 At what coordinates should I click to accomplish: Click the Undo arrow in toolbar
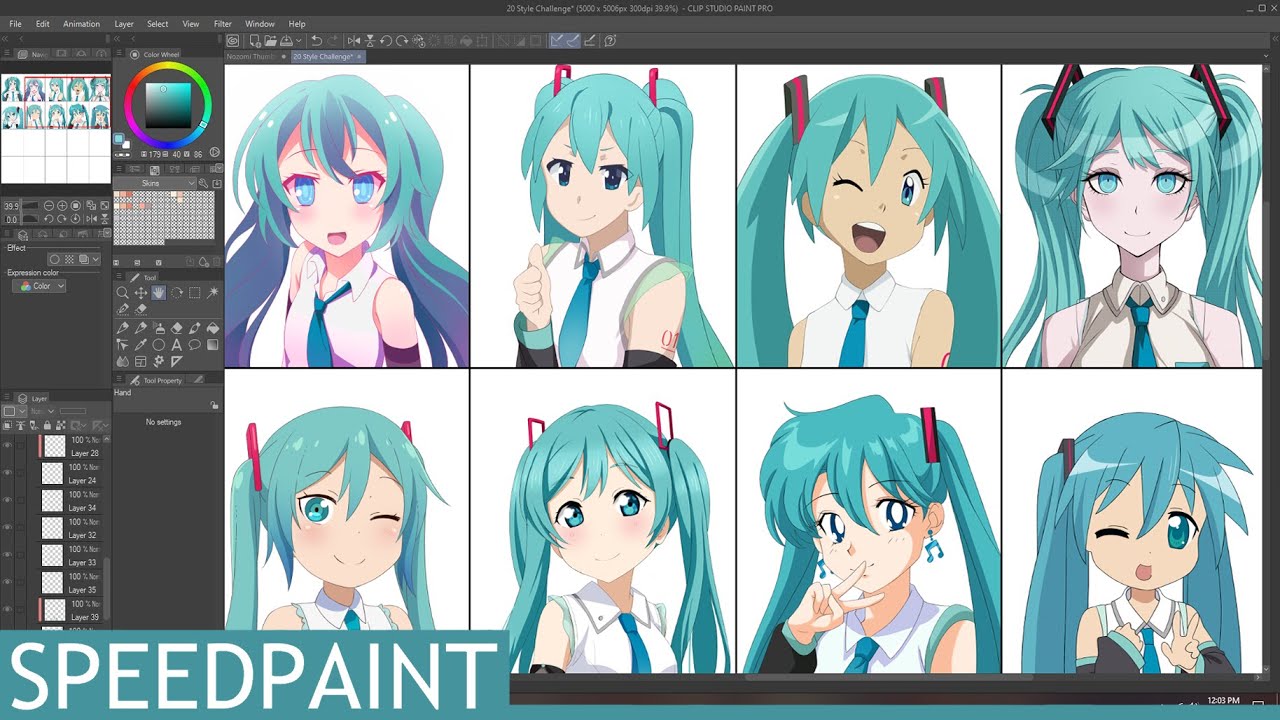click(x=316, y=41)
